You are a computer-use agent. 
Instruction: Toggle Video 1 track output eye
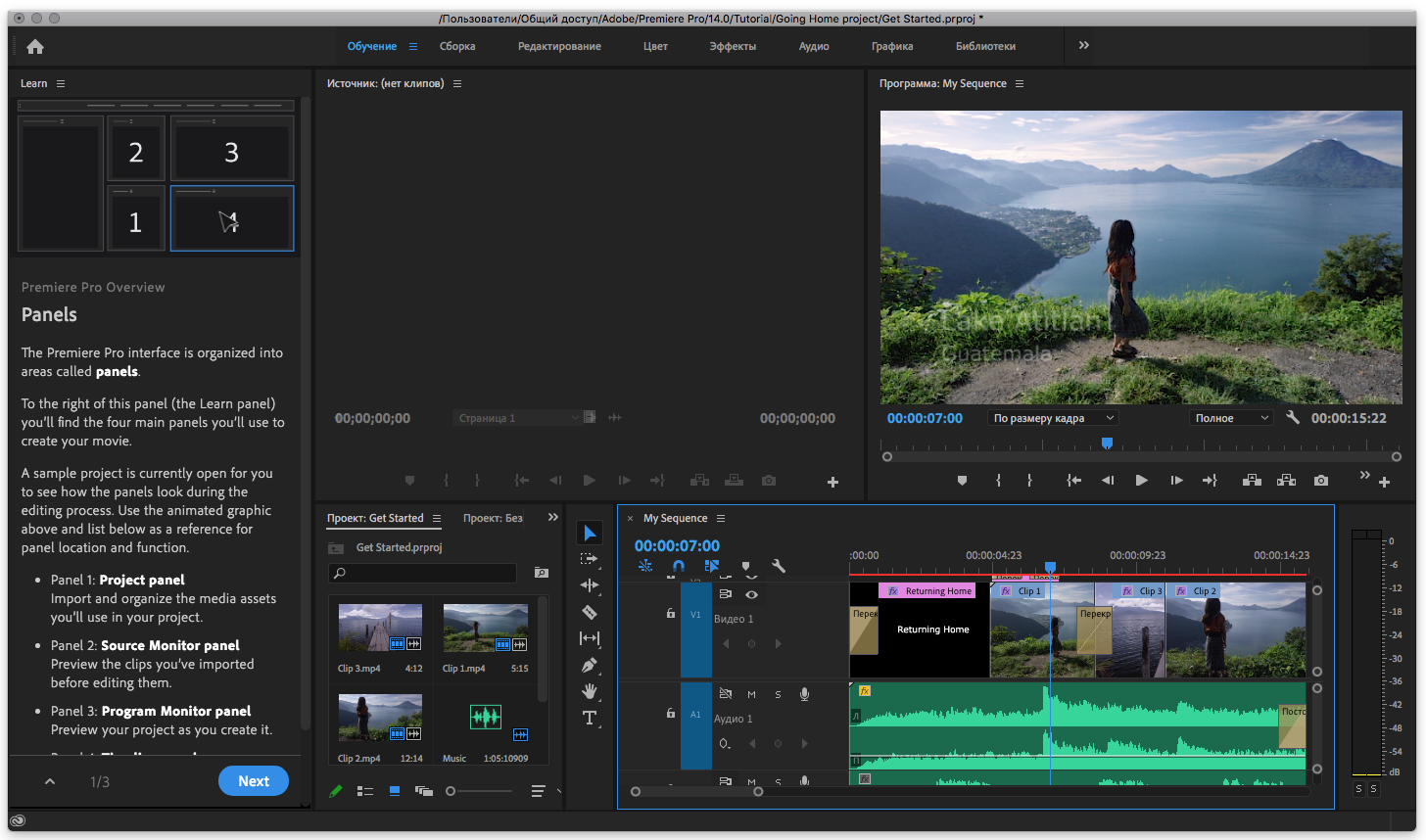(751, 594)
